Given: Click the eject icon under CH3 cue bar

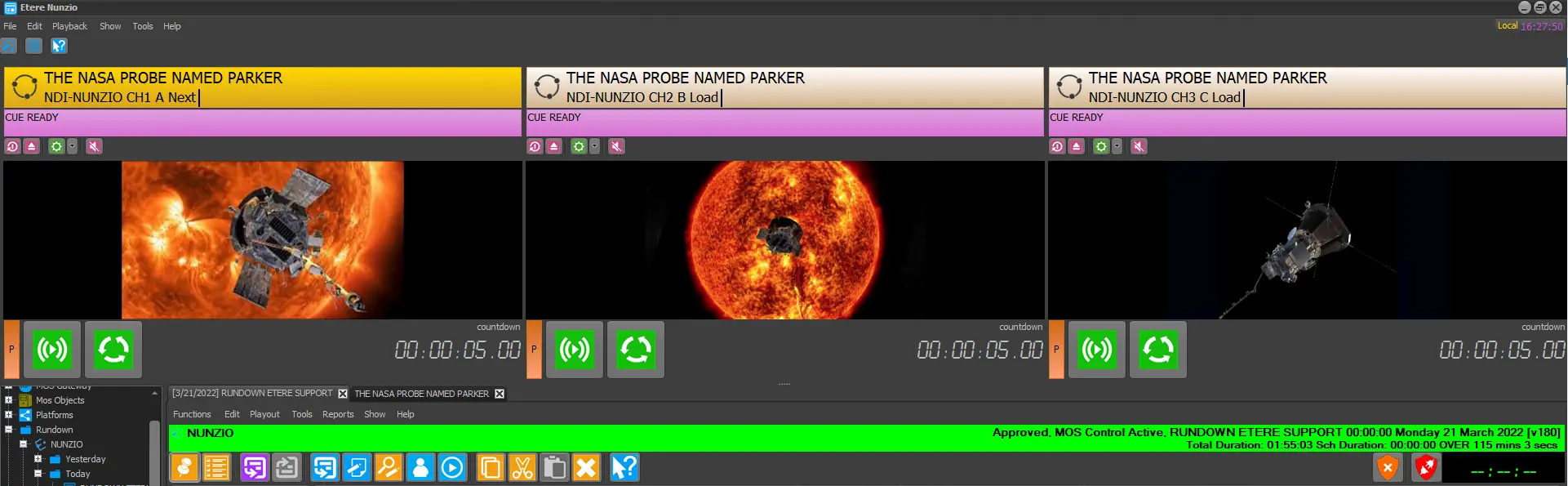Looking at the screenshot, I should coord(1077,146).
